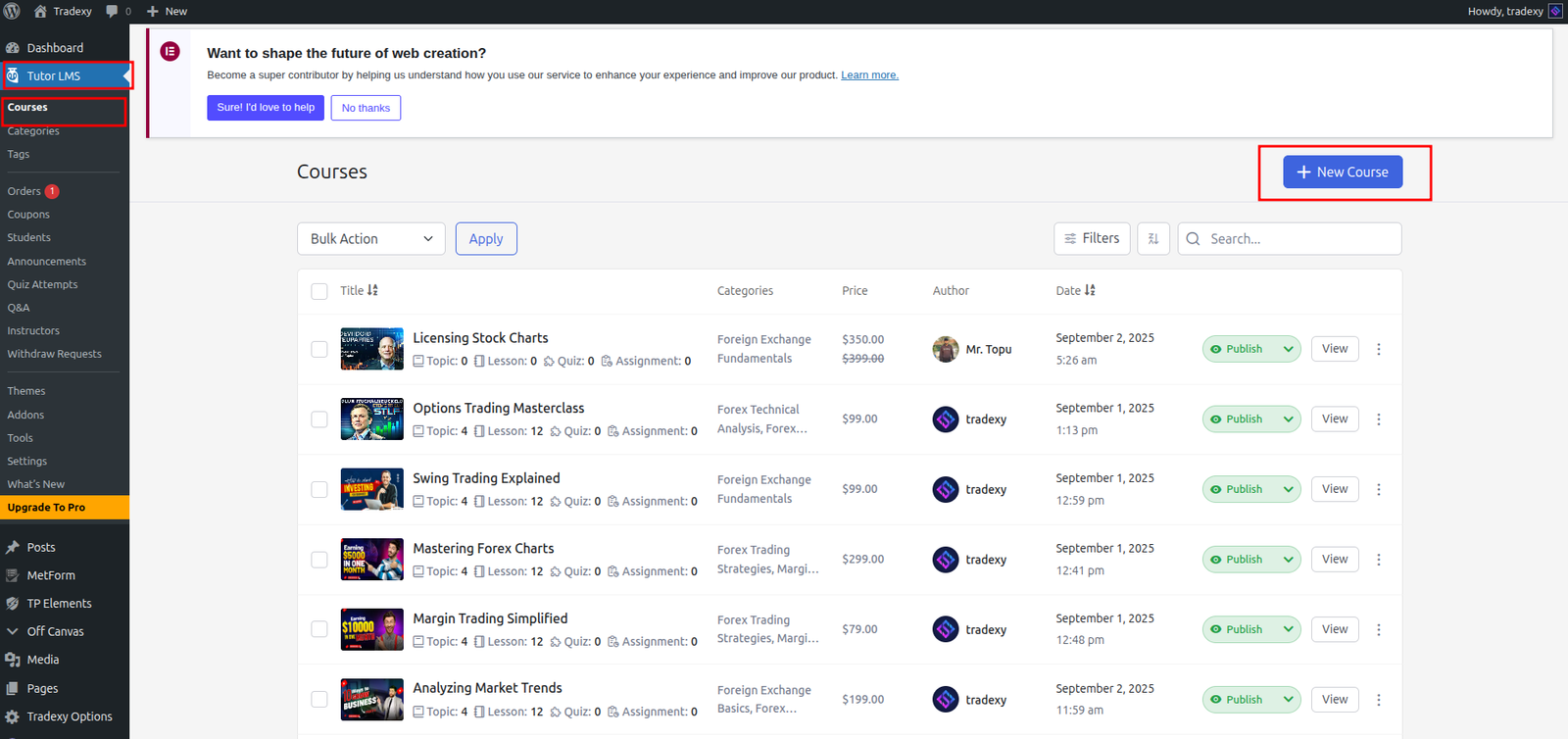Open Tutor LMS menu in the sidebar
1568x739 pixels.
pos(65,75)
